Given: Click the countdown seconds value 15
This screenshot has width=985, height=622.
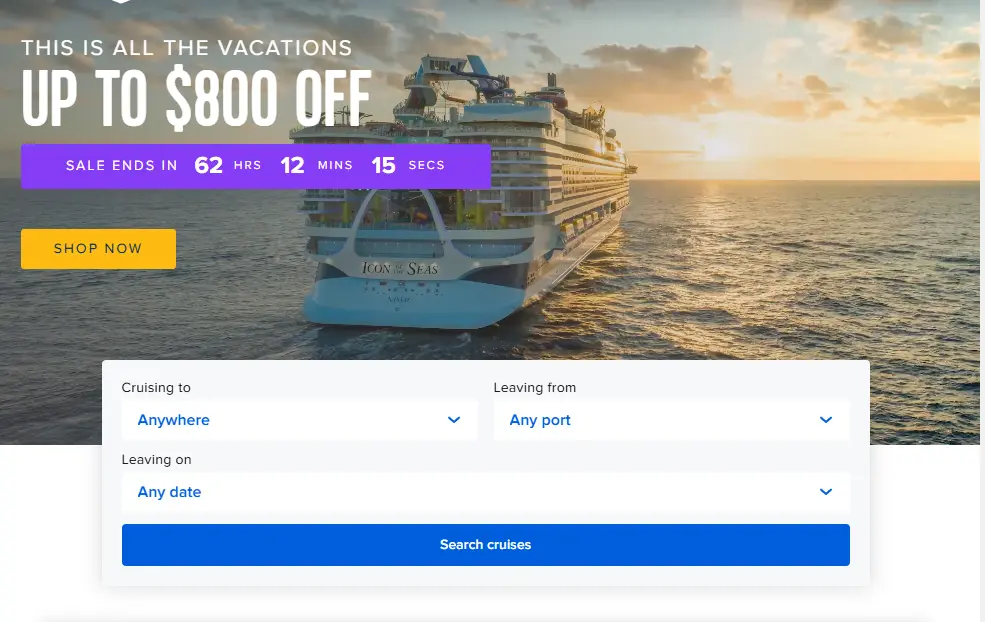Looking at the screenshot, I should click(384, 166).
